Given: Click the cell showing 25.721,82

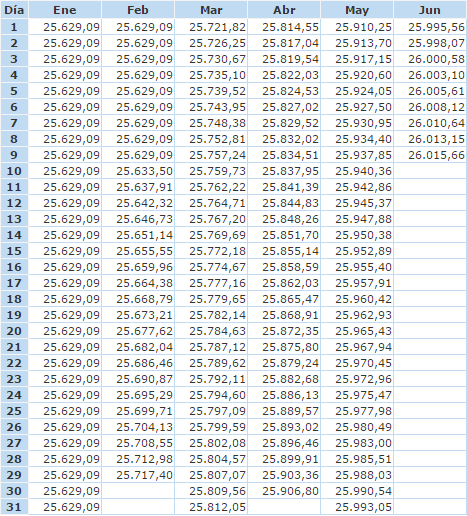Looking at the screenshot, I should point(211,27).
